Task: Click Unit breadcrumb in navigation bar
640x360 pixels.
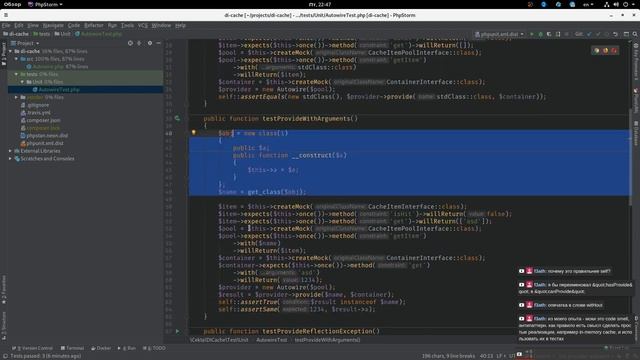Action: coord(62,34)
